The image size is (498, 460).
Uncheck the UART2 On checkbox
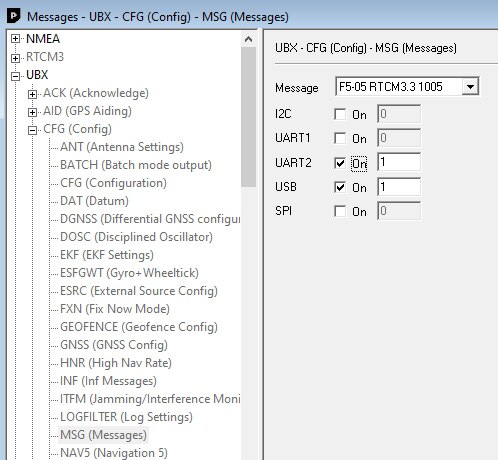pyautogui.click(x=340, y=163)
